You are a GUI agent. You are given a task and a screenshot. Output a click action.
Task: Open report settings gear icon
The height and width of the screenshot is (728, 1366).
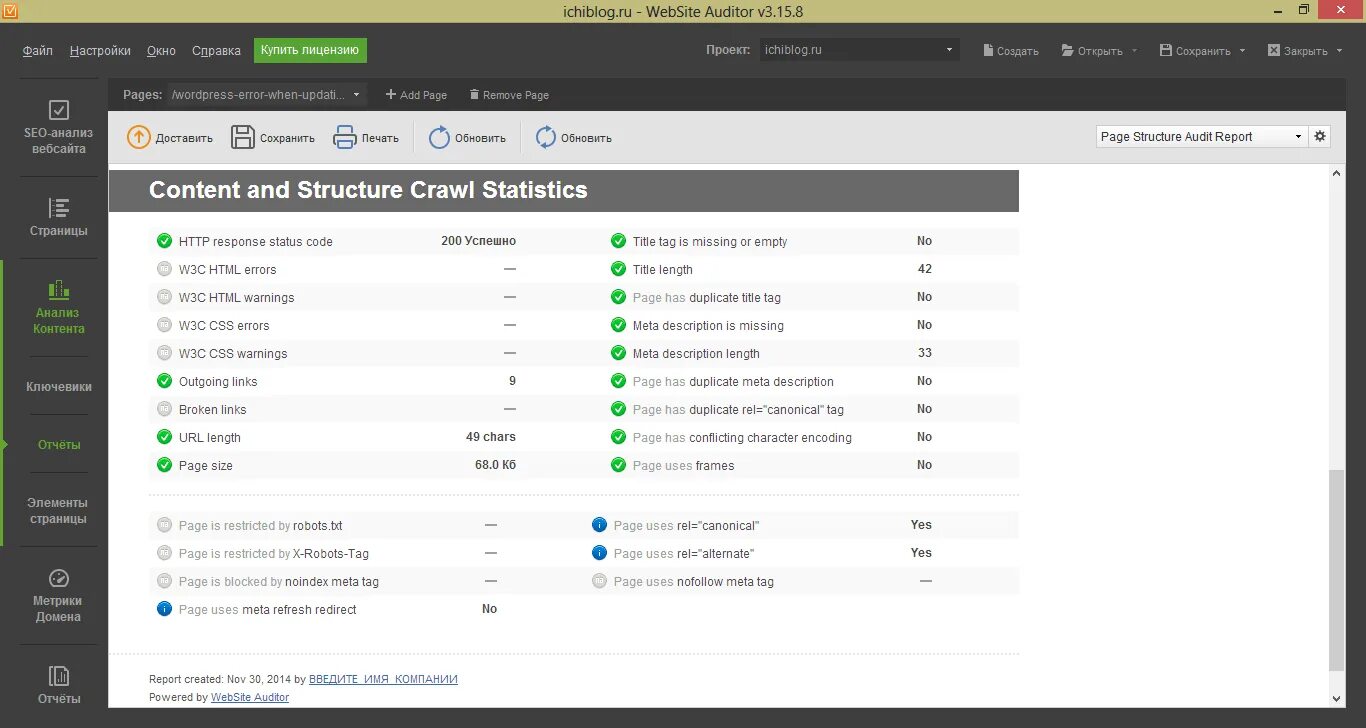[1320, 137]
